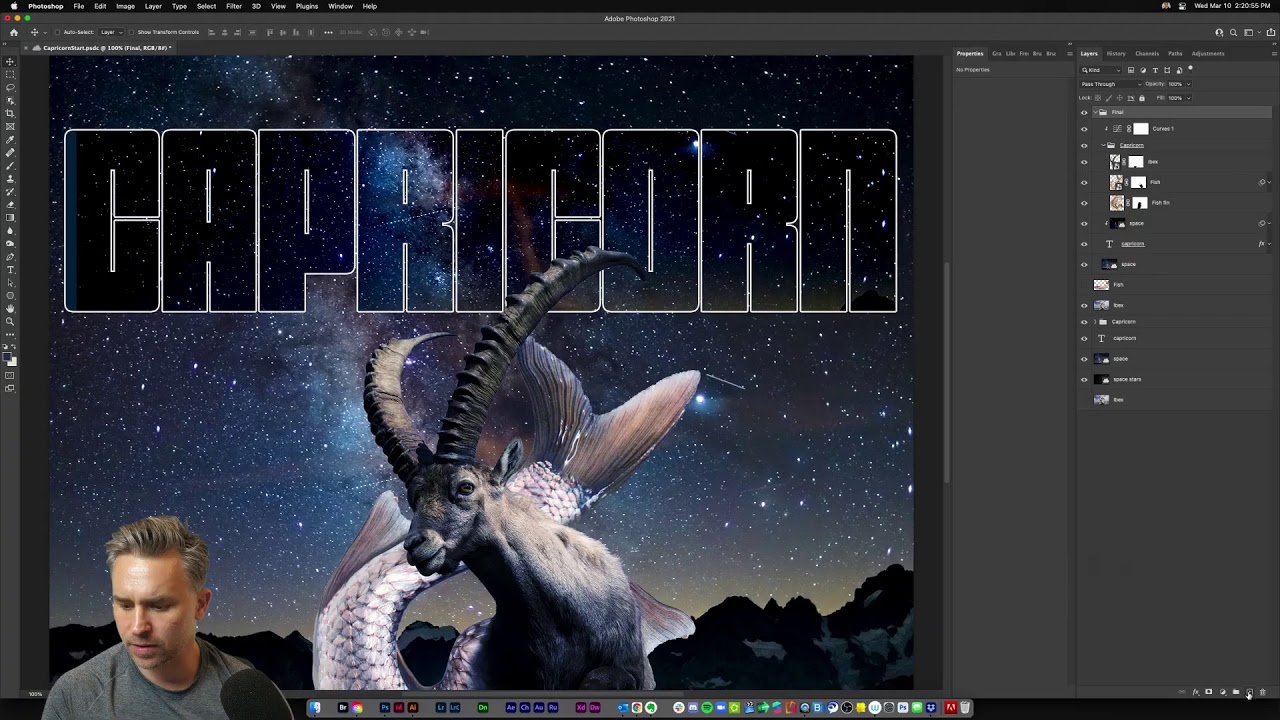Screen dimensions: 1280x720
Task: Click the create new group folder icon
Action: click(x=1236, y=692)
